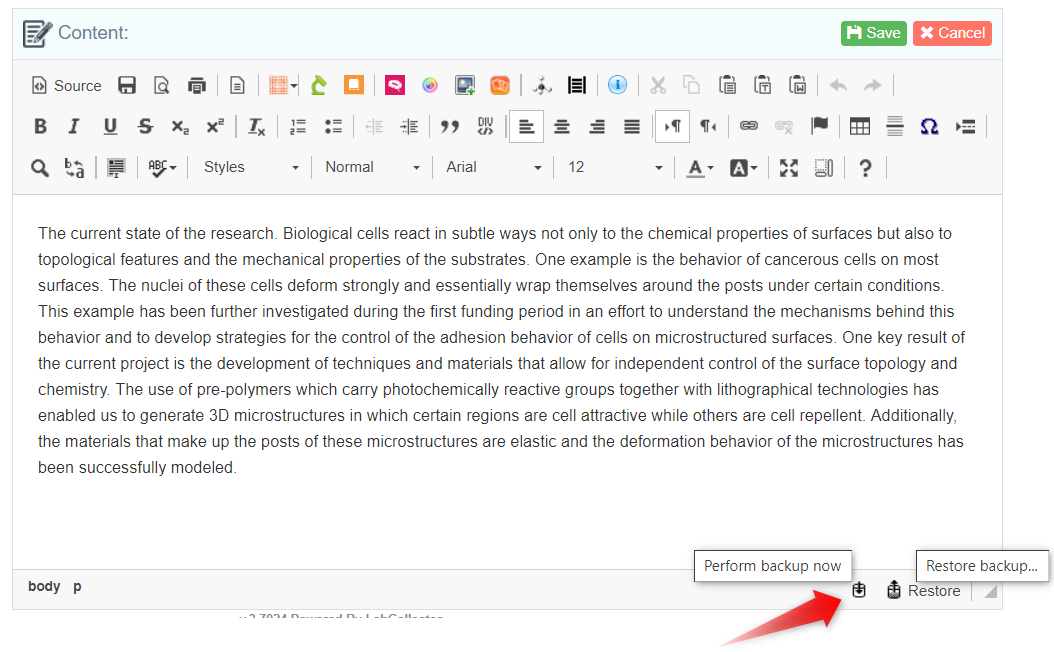Open the Replace tool

75,167
